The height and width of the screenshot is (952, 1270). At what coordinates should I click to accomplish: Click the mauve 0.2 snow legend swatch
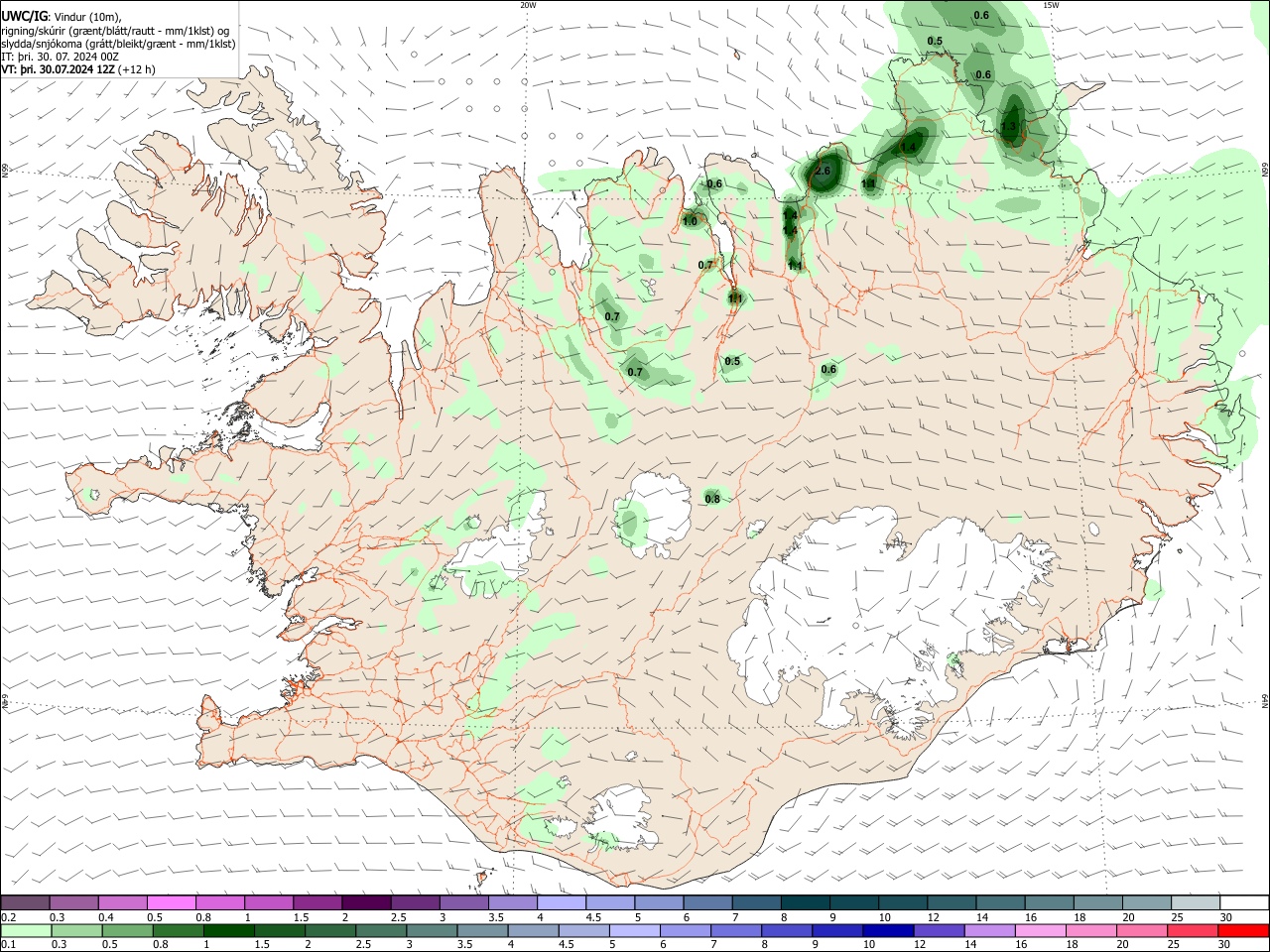click(25, 903)
